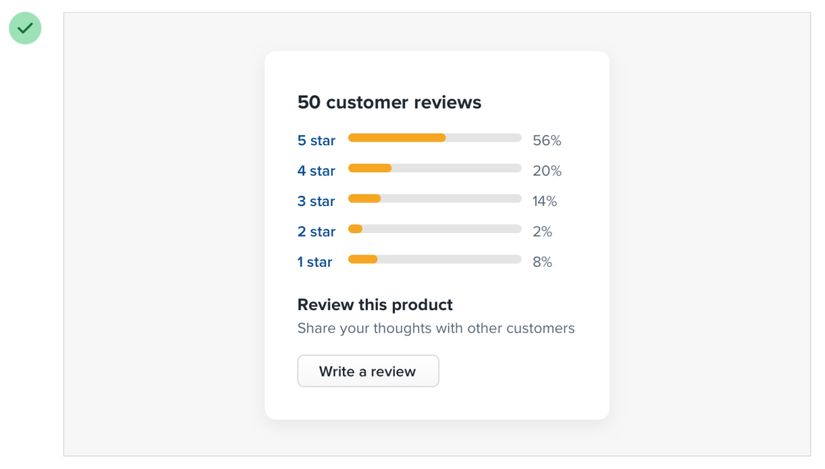Image resolution: width=825 pixels, height=469 pixels.
Task: Click the 20% percentage label
Action: click(x=547, y=171)
